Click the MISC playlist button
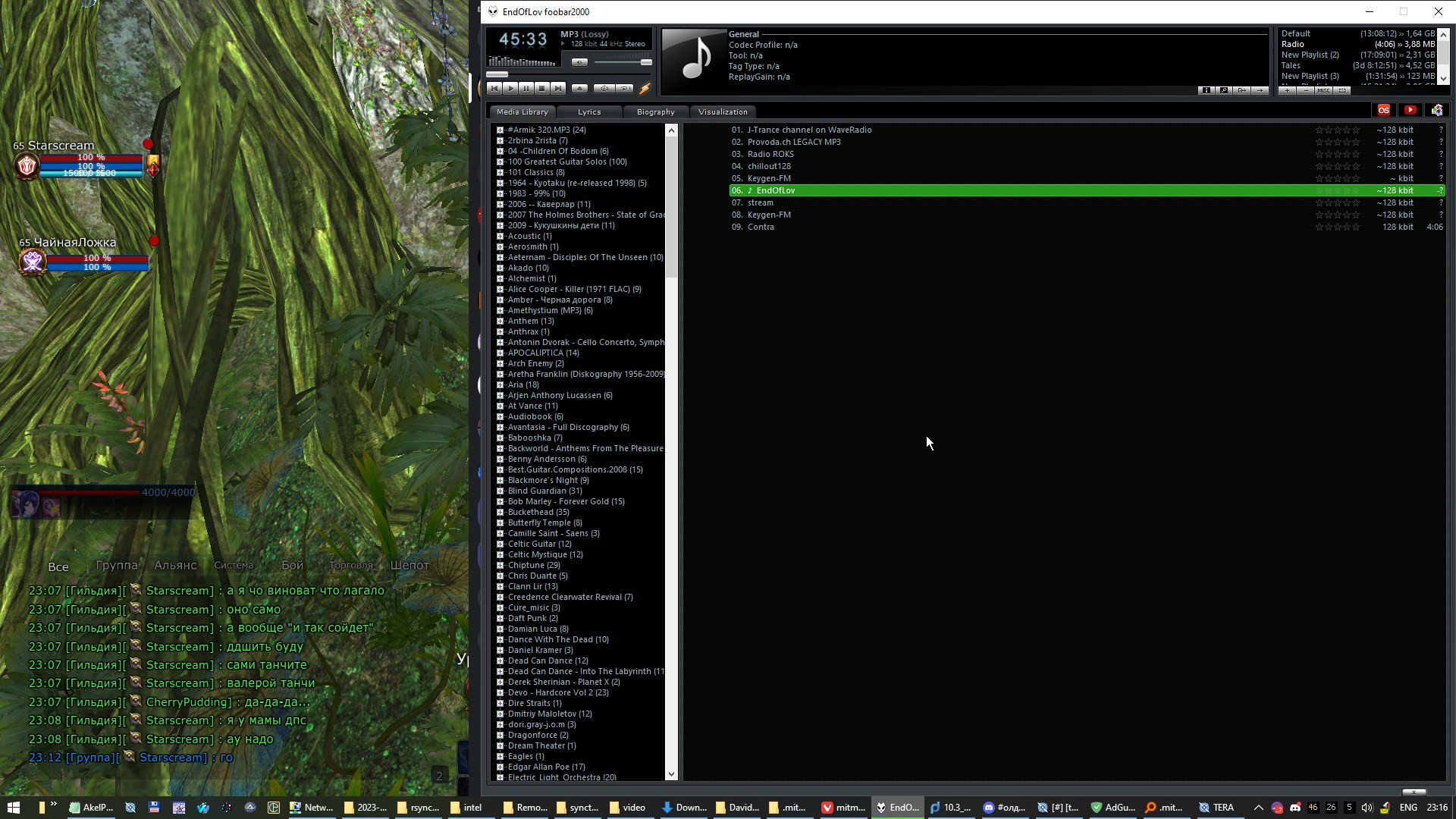The height and width of the screenshot is (819, 1456). pyautogui.click(x=1323, y=91)
